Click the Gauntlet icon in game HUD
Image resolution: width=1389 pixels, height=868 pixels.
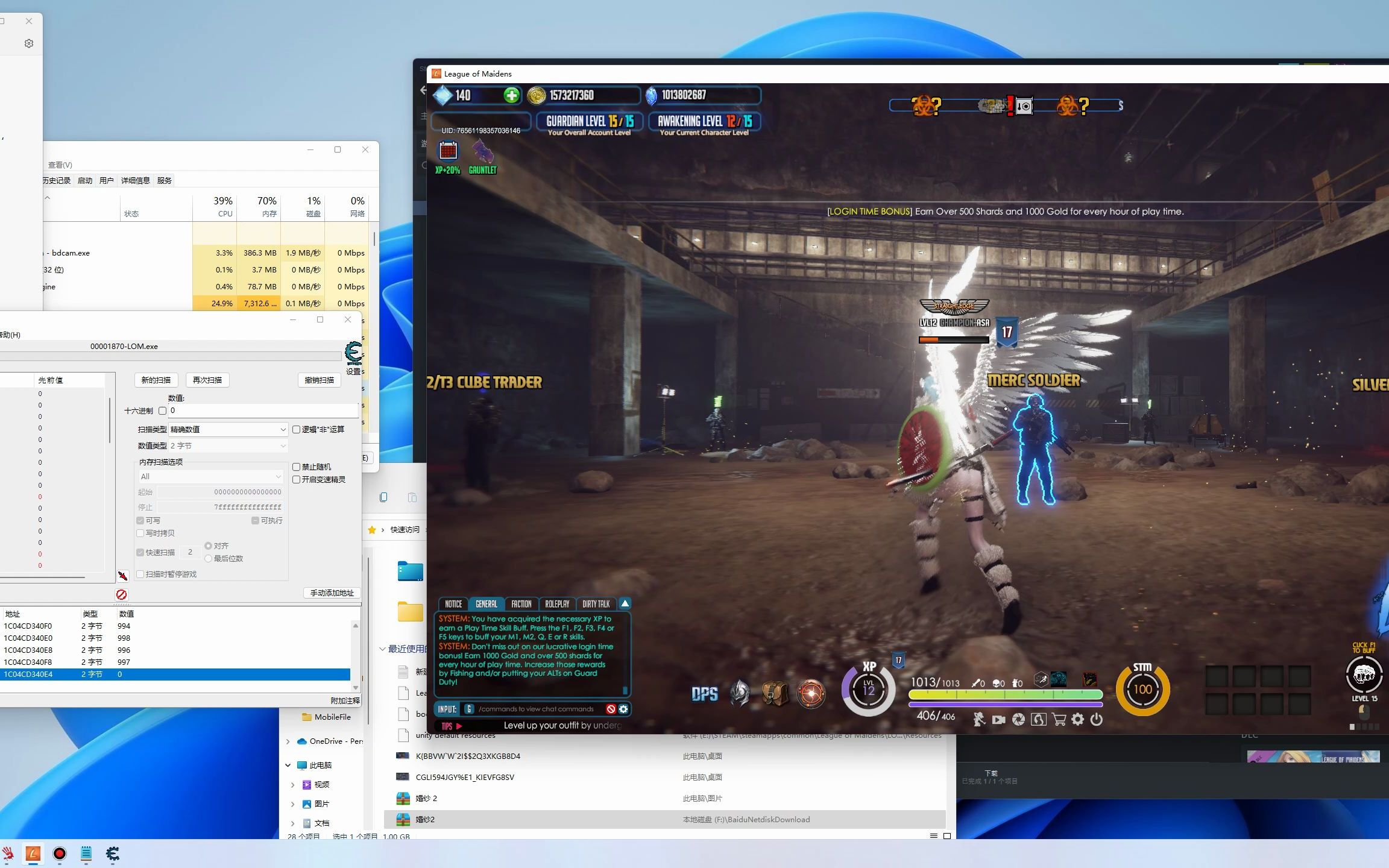pyautogui.click(x=482, y=151)
